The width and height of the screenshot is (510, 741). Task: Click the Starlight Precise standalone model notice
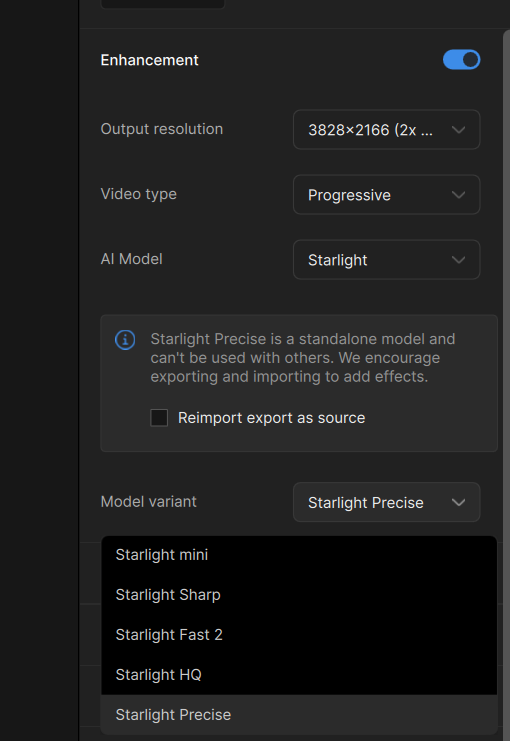[303, 358]
